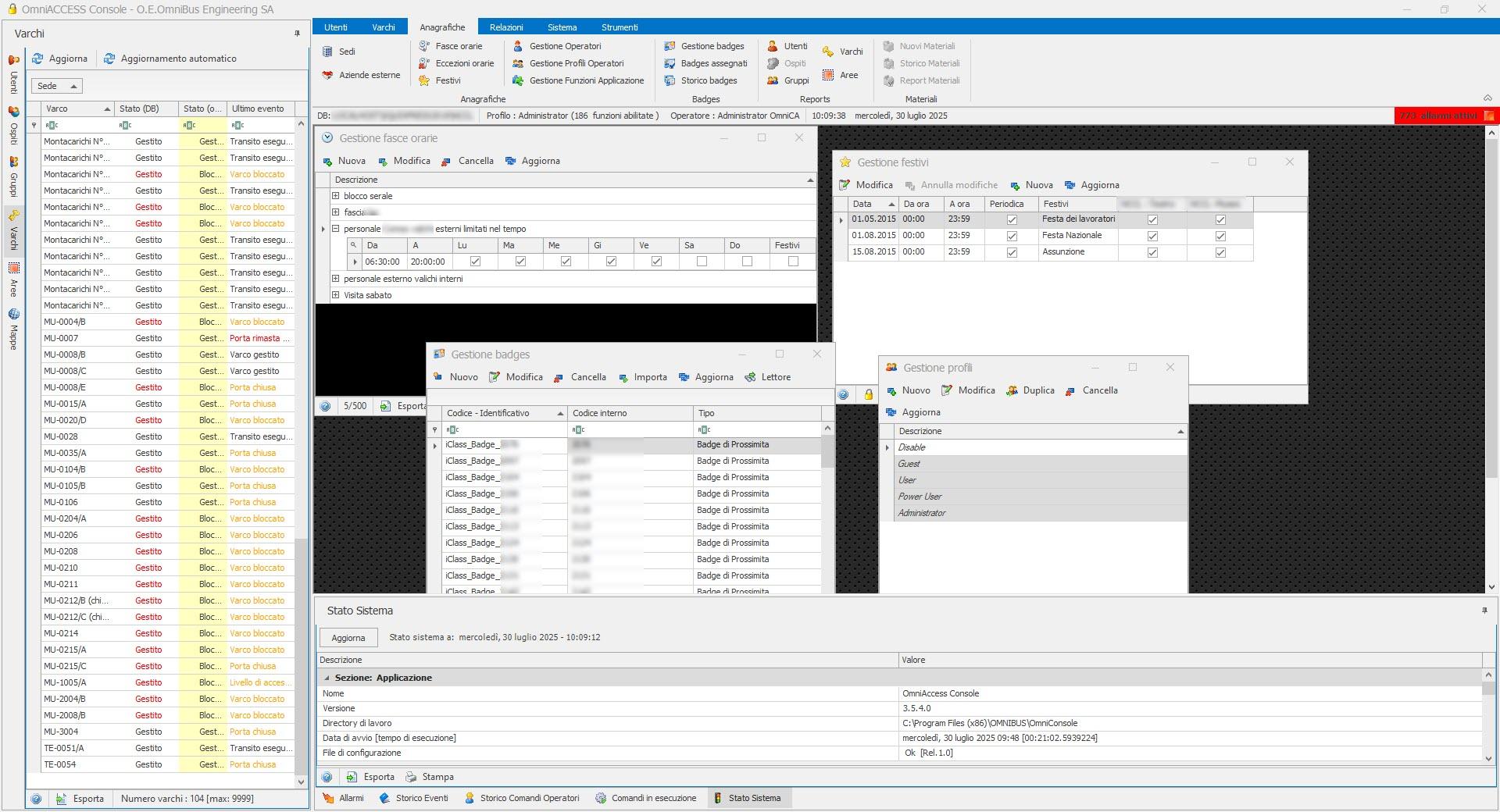
Task: Toggle Periodica checkbox for Assunzione
Action: tap(1012, 253)
